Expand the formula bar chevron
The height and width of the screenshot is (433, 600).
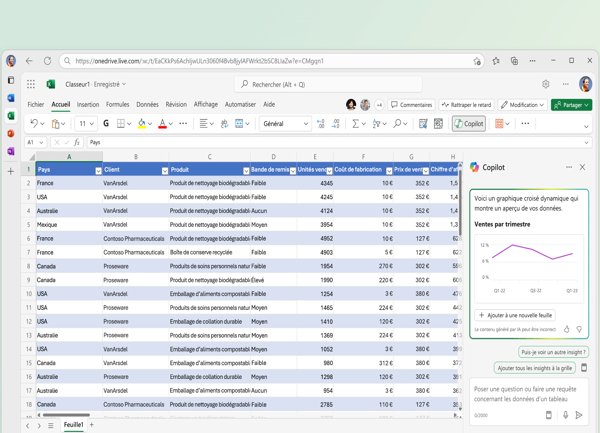586,143
